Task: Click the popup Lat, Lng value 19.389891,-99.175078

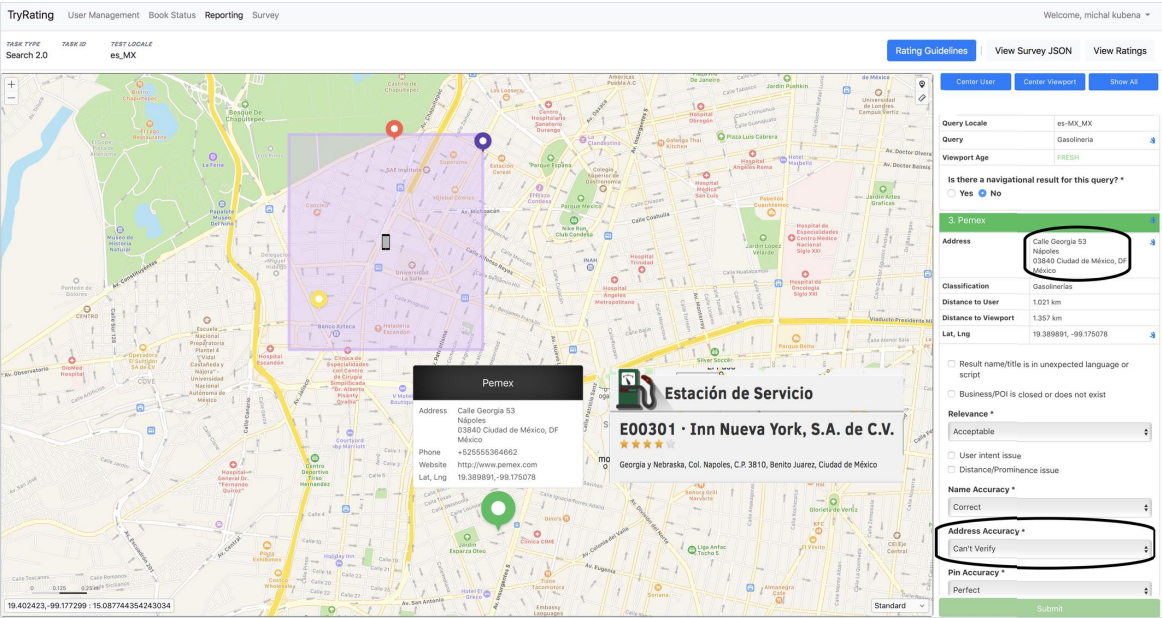Action: coord(497,477)
